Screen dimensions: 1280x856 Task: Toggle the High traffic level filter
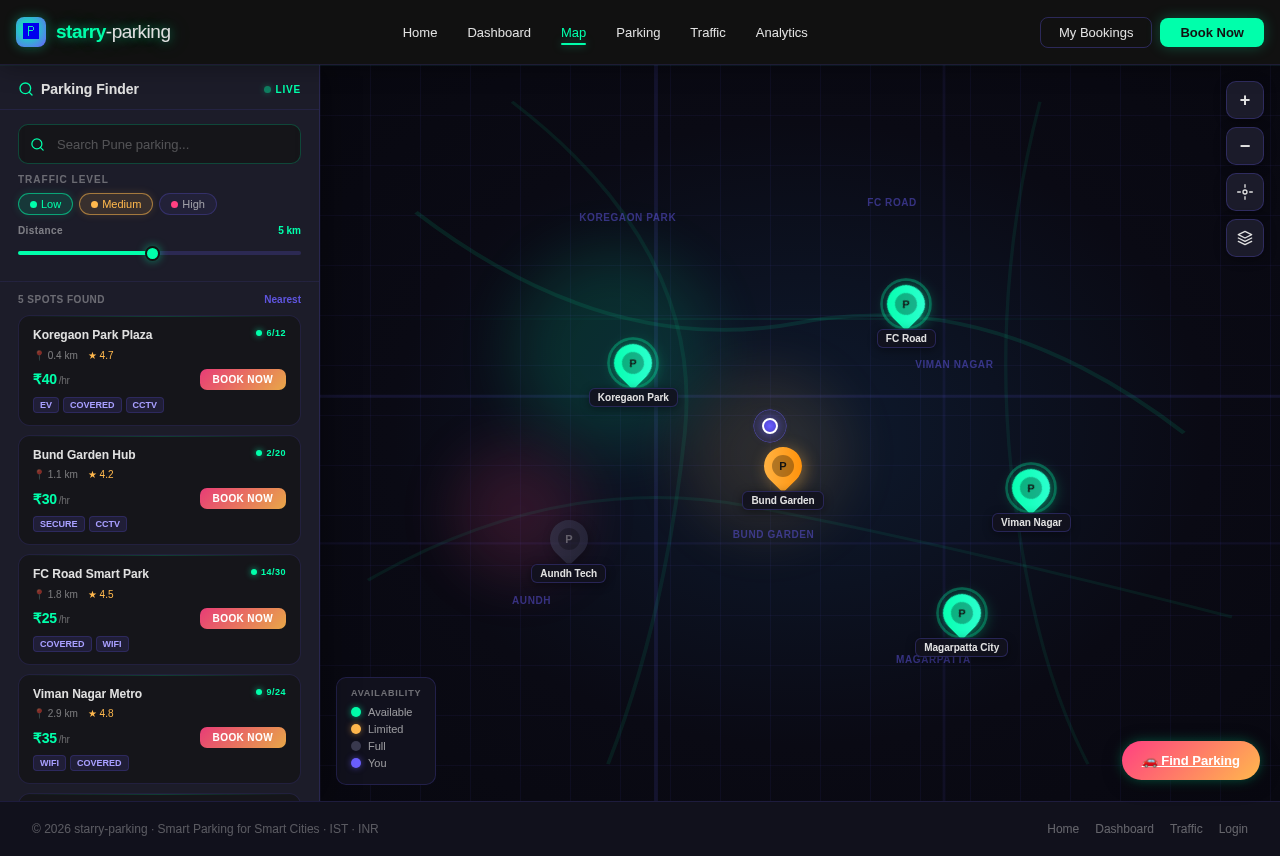[188, 204]
